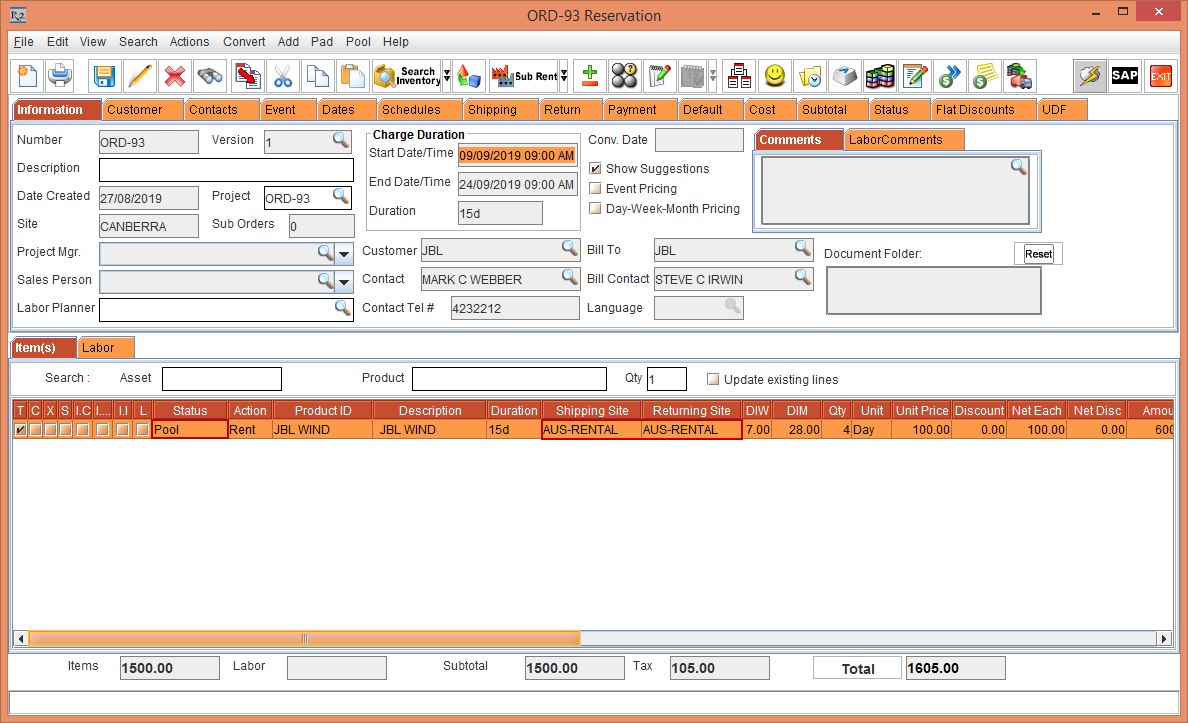1188x723 pixels.
Task: Click the binoculars find icon
Action: tap(210, 76)
